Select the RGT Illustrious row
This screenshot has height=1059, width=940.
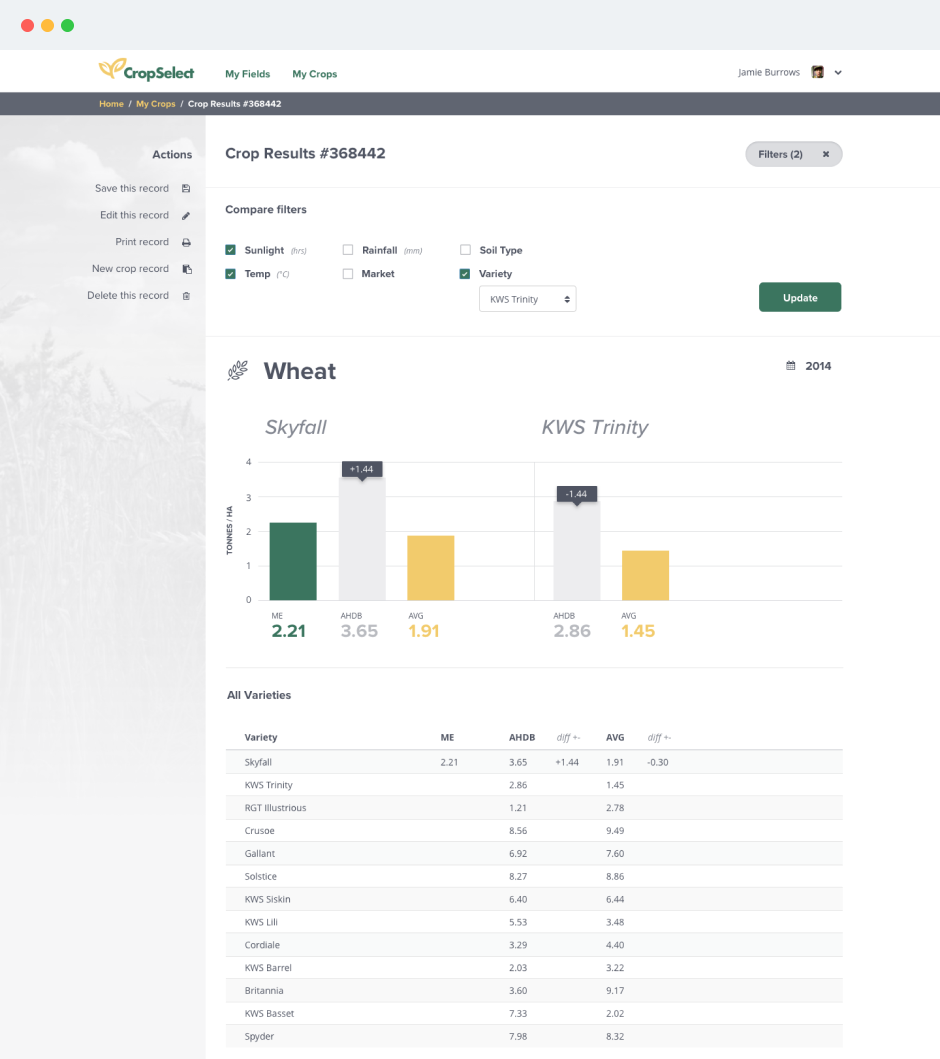pos(534,808)
